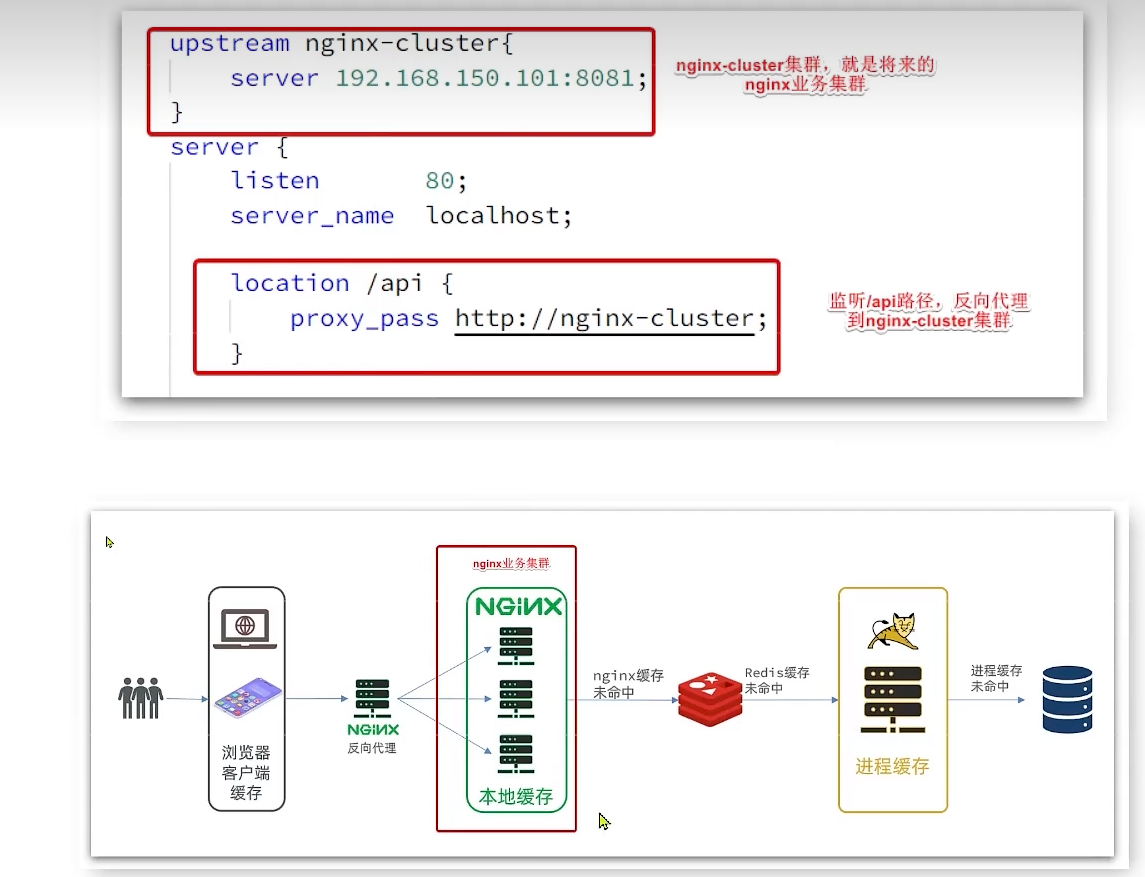Image resolution: width=1145 pixels, height=877 pixels.
Task: Click the yellow "进程缓存" label
Action: point(892,766)
